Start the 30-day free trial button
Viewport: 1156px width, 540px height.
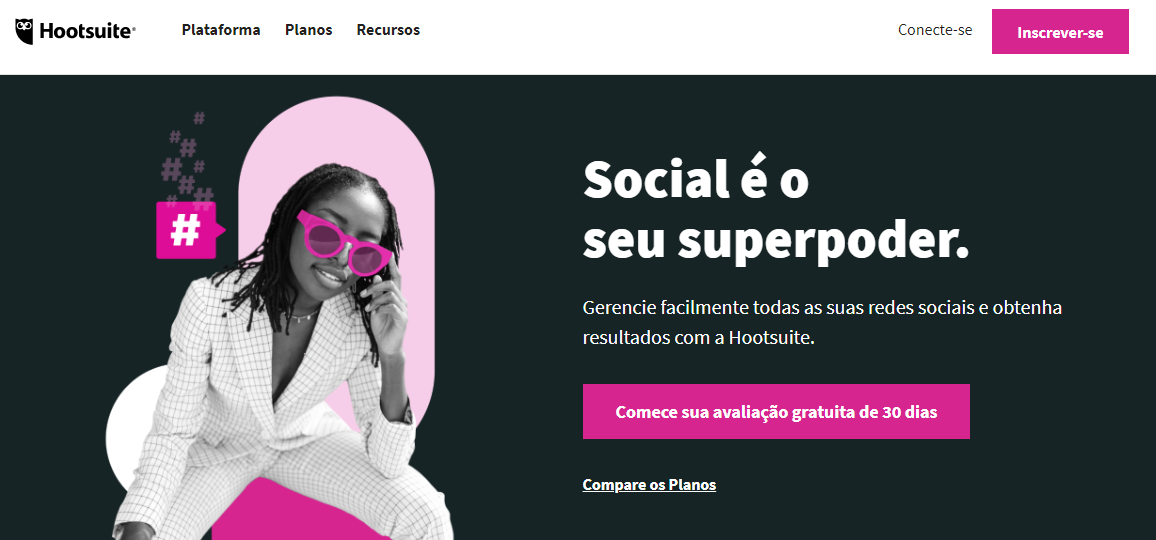coord(776,412)
